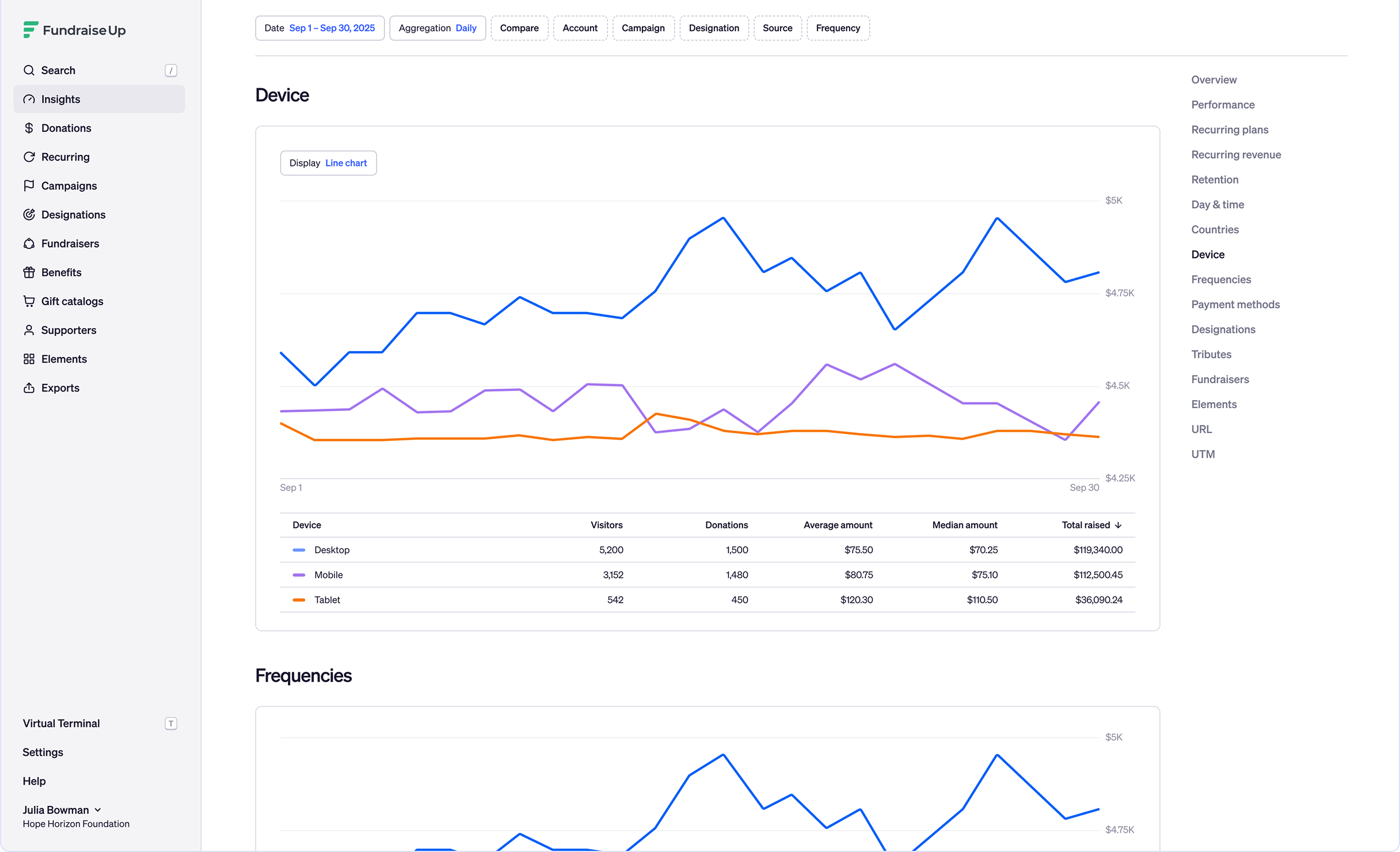Click the Designations target icon
The height and width of the screenshot is (852, 1400).
coord(29,214)
